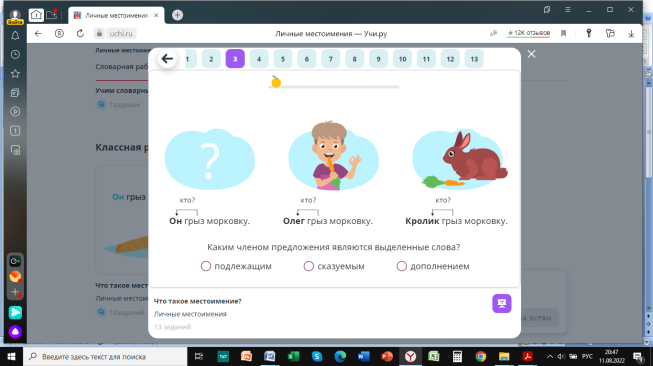Click the orange progress marker on the slider
Viewport: 653px width, 366px height.
pos(276,82)
